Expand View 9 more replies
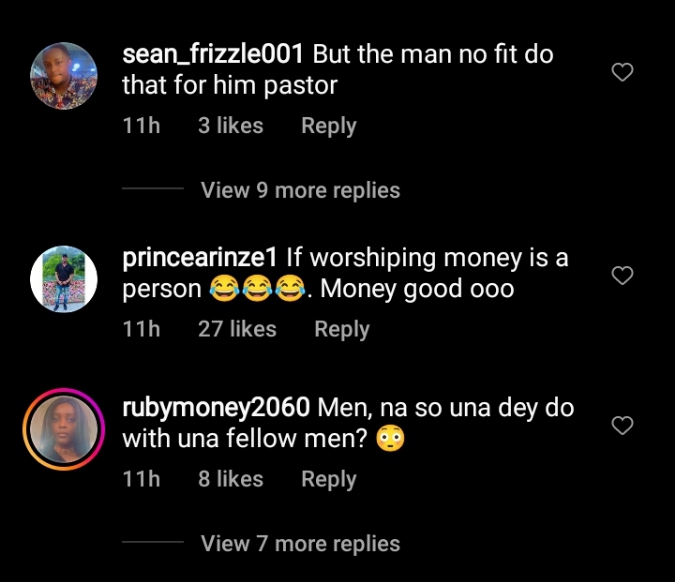Screen dimensions: 675x582 (300, 190)
